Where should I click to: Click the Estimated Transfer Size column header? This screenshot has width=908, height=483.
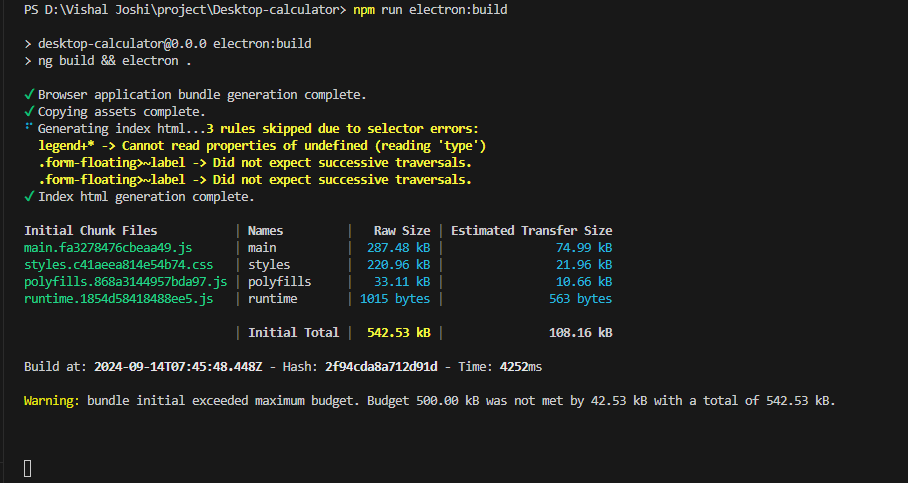532,230
